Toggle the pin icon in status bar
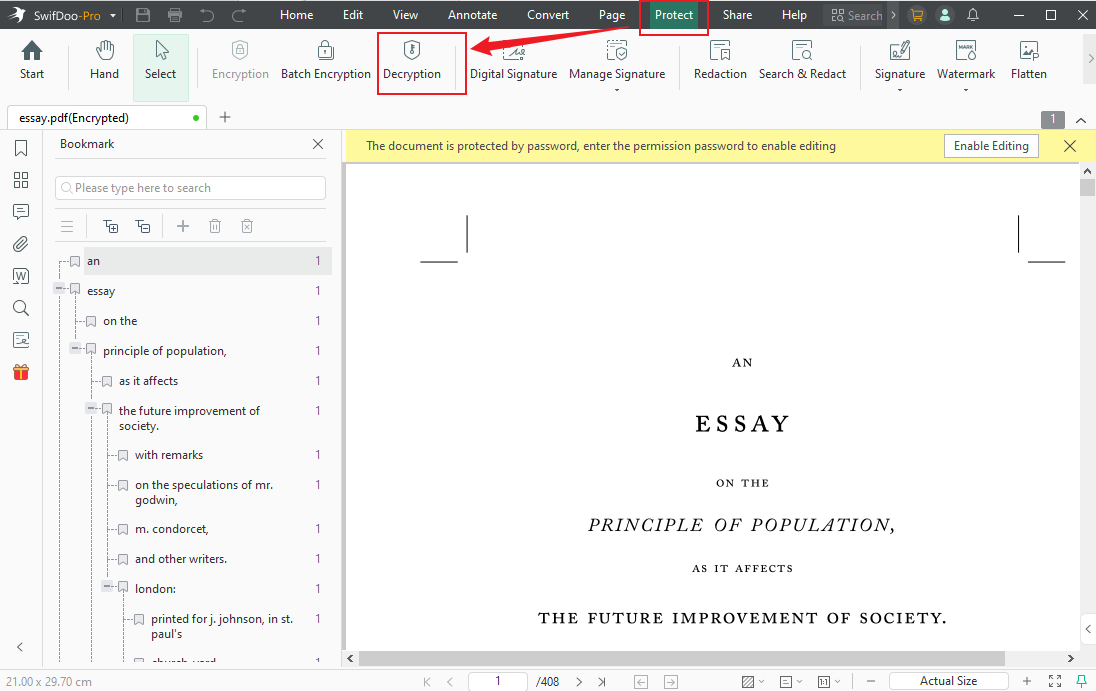1096x691 pixels. pos(1081,681)
